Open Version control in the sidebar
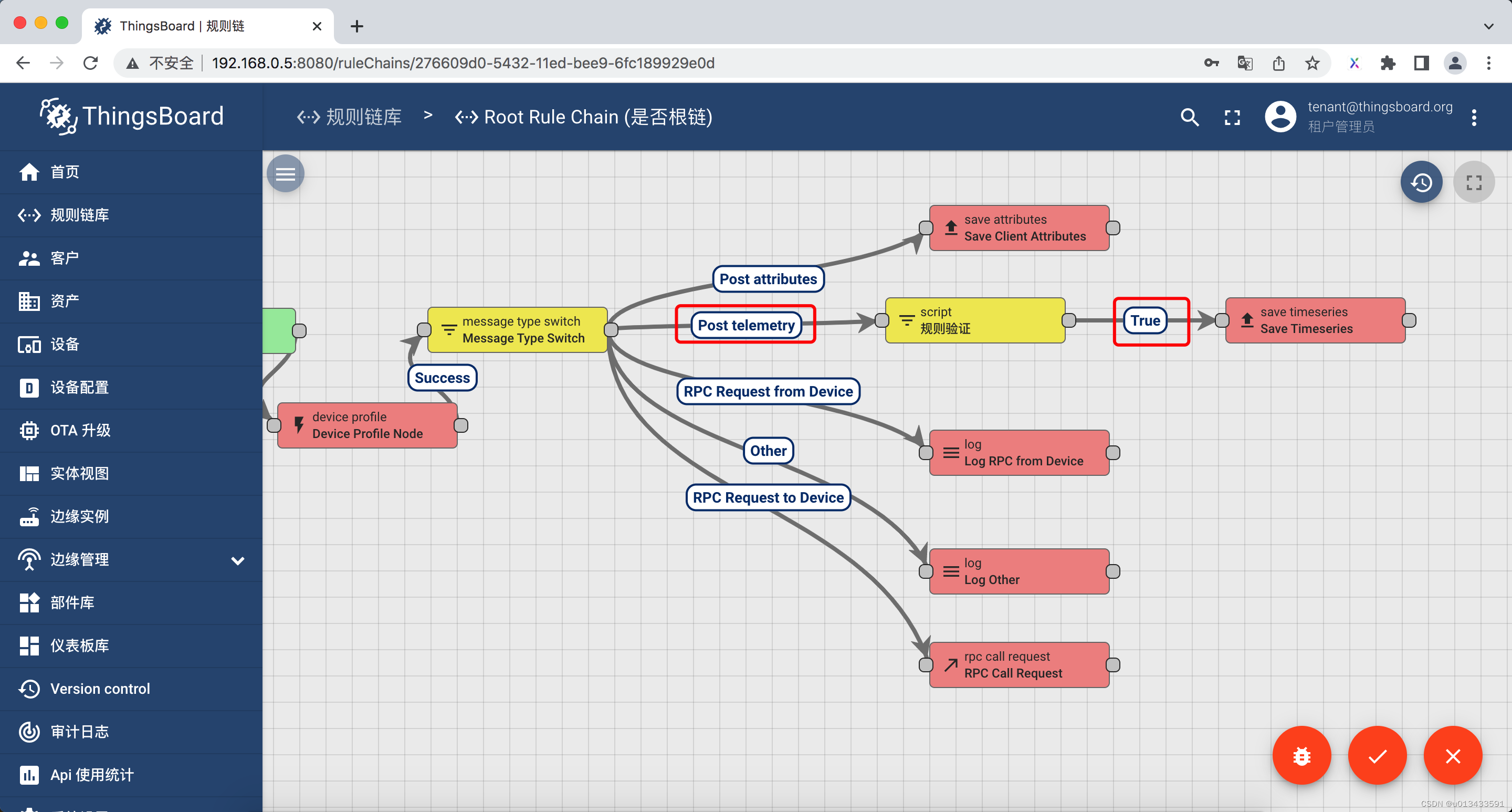Screen dimensions: 1512x812 pos(131,689)
